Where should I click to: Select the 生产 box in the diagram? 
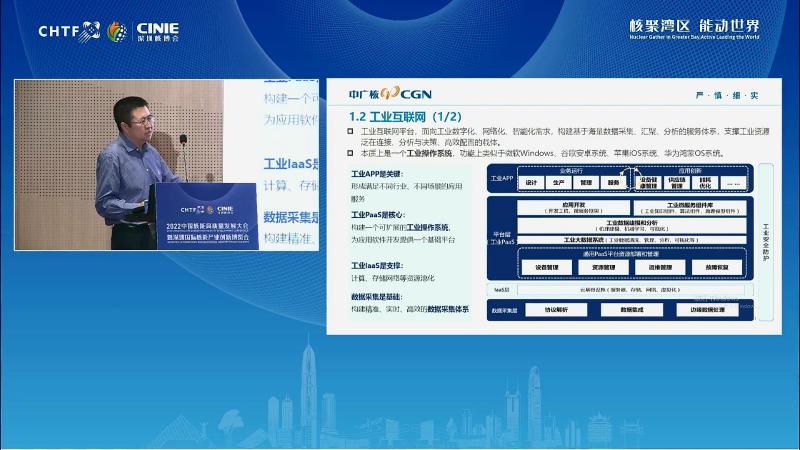[x=559, y=183]
